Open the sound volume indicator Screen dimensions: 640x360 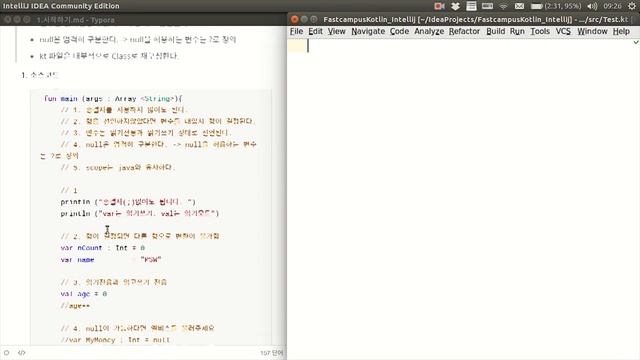point(592,6)
